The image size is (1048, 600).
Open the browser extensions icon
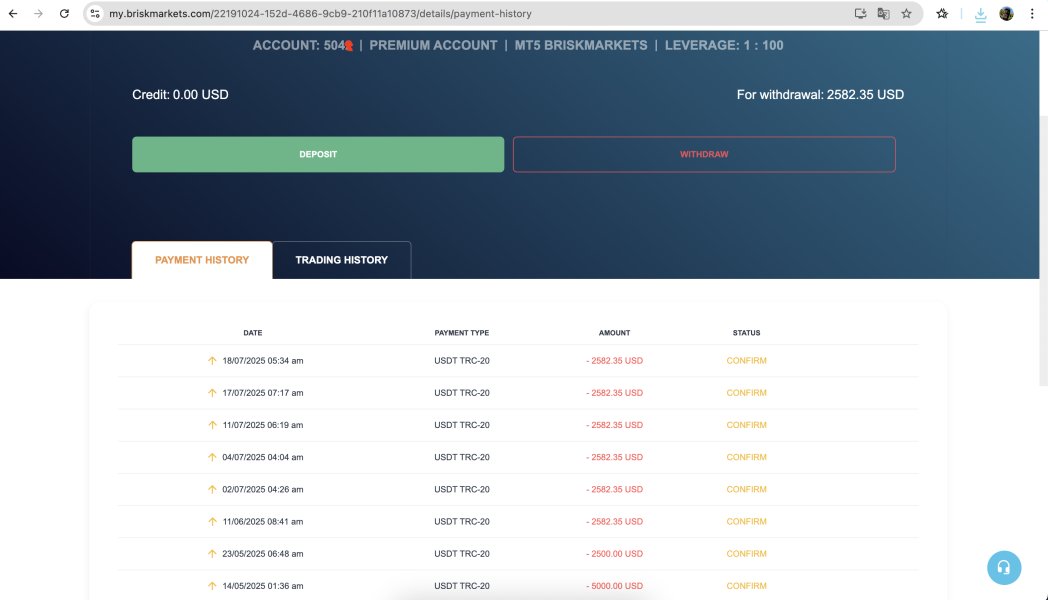point(942,14)
